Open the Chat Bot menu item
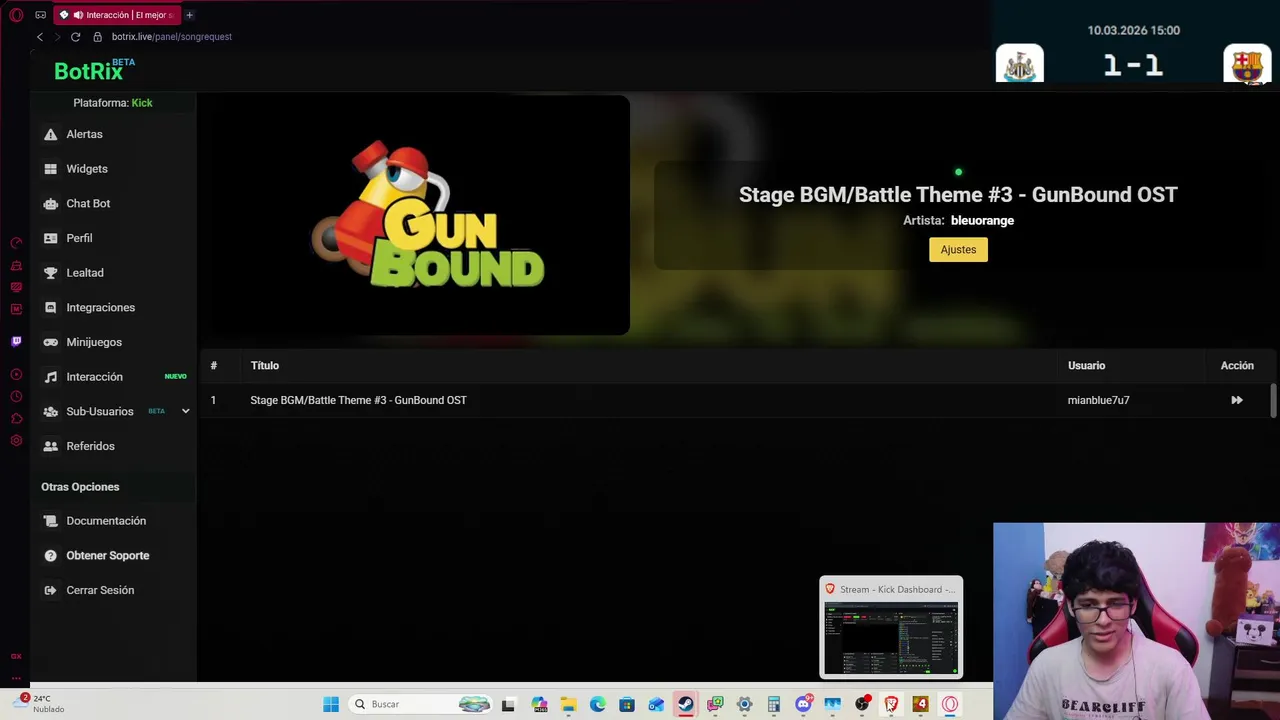Viewport: 1280px width, 720px height. pos(88,204)
